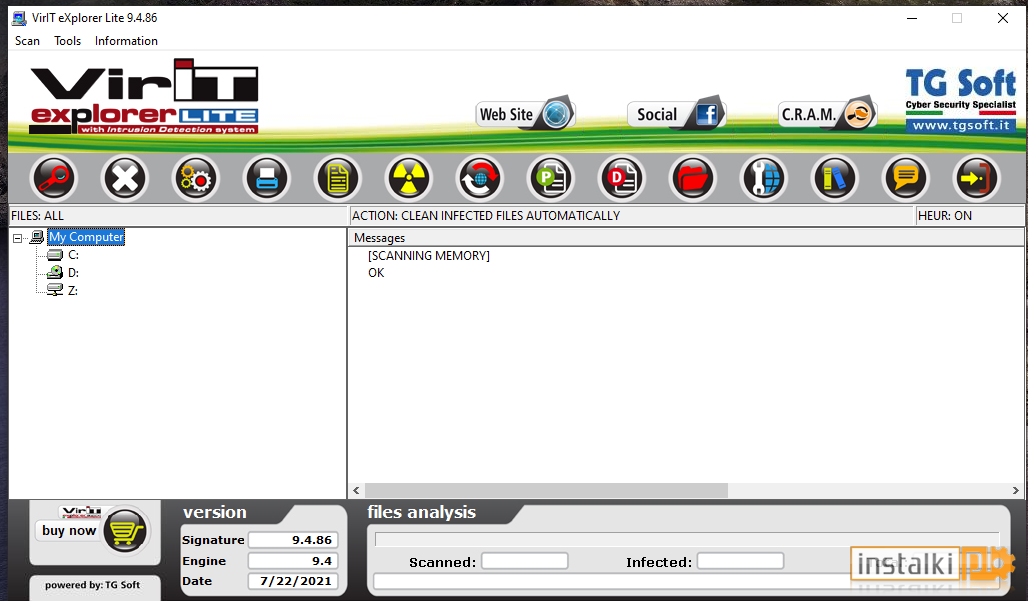
Task: Open settings with the gears icon
Action: pyautogui.click(x=195, y=178)
